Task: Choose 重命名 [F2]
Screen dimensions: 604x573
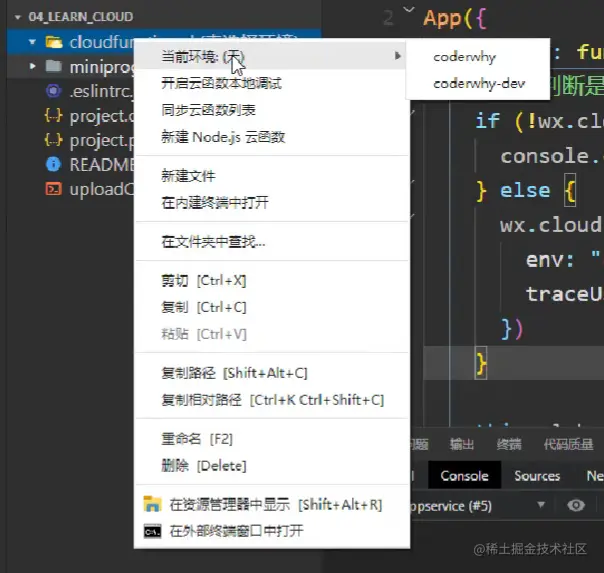Action: [x=197, y=439]
